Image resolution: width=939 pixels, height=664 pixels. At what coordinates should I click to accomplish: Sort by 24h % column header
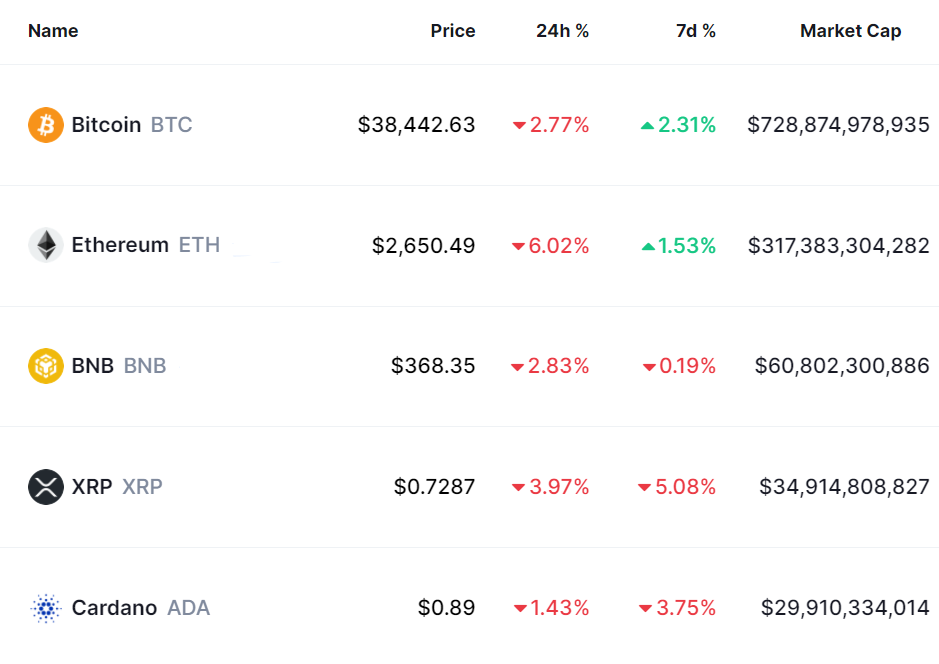click(x=562, y=31)
